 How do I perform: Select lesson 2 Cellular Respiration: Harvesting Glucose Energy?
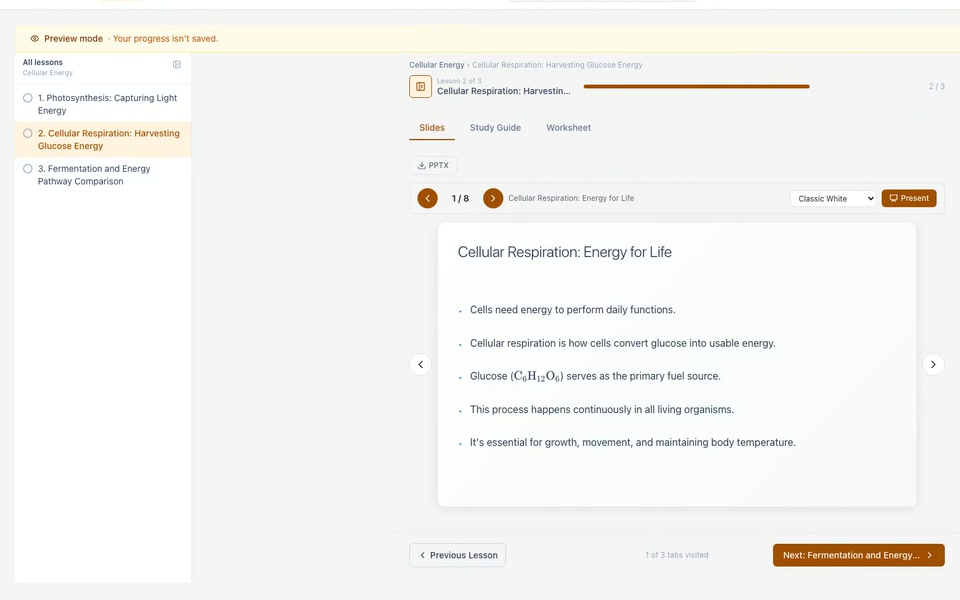tap(103, 140)
